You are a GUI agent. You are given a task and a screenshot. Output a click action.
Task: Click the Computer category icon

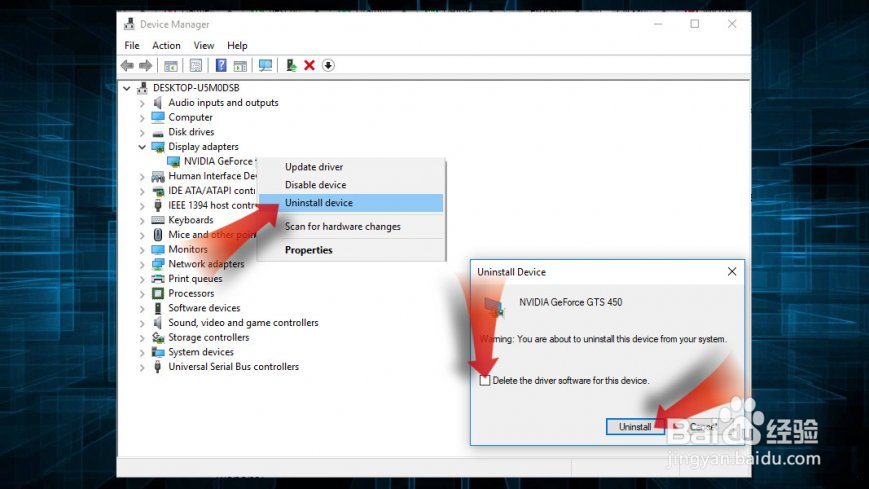pyautogui.click(x=158, y=117)
